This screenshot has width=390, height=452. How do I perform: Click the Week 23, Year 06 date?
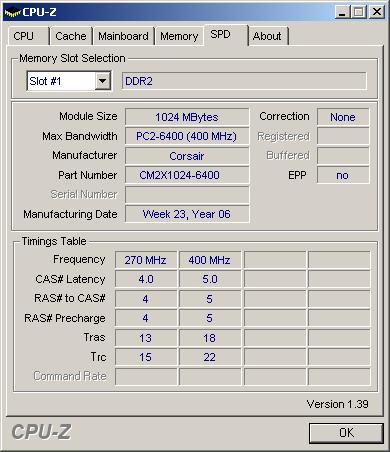click(187, 214)
